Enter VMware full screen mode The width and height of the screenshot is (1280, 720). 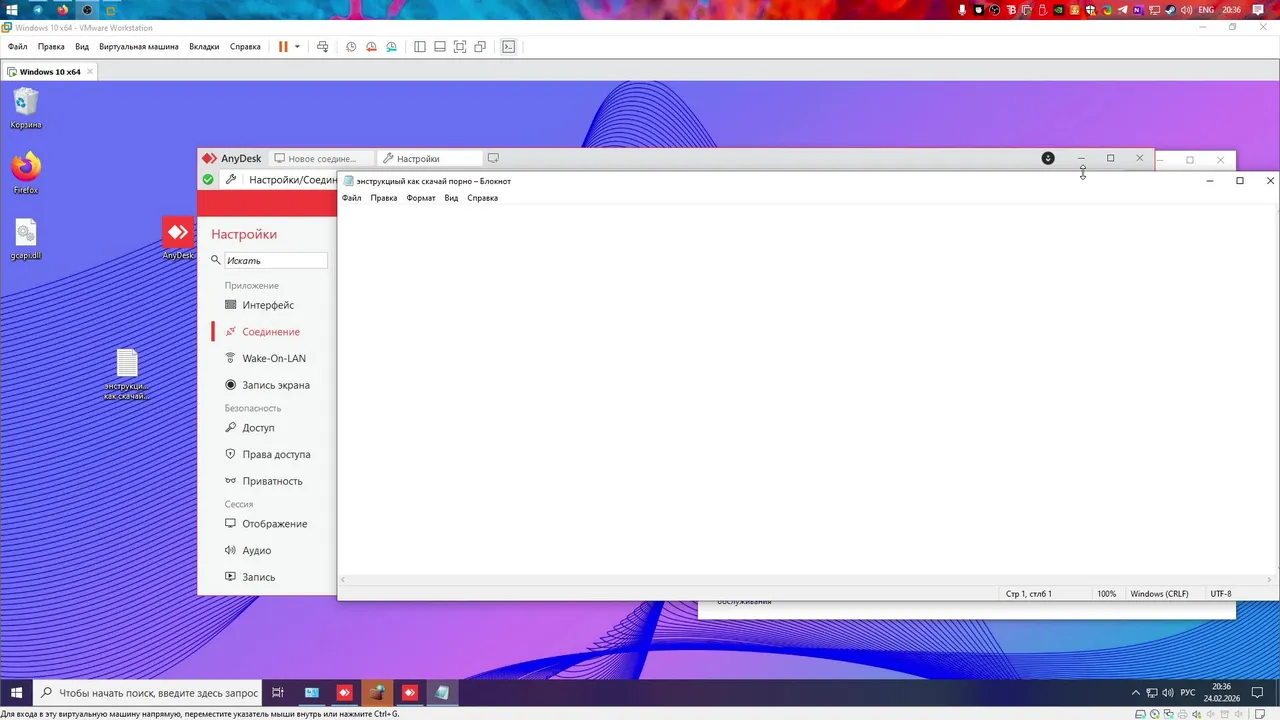tap(460, 46)
